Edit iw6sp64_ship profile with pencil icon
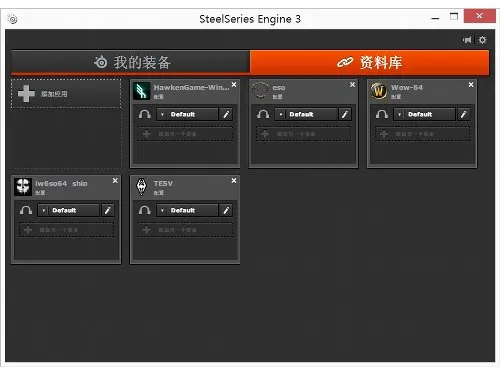Image resolution: width=500 pixels, height=375 pixels. [x=108, y=210]
